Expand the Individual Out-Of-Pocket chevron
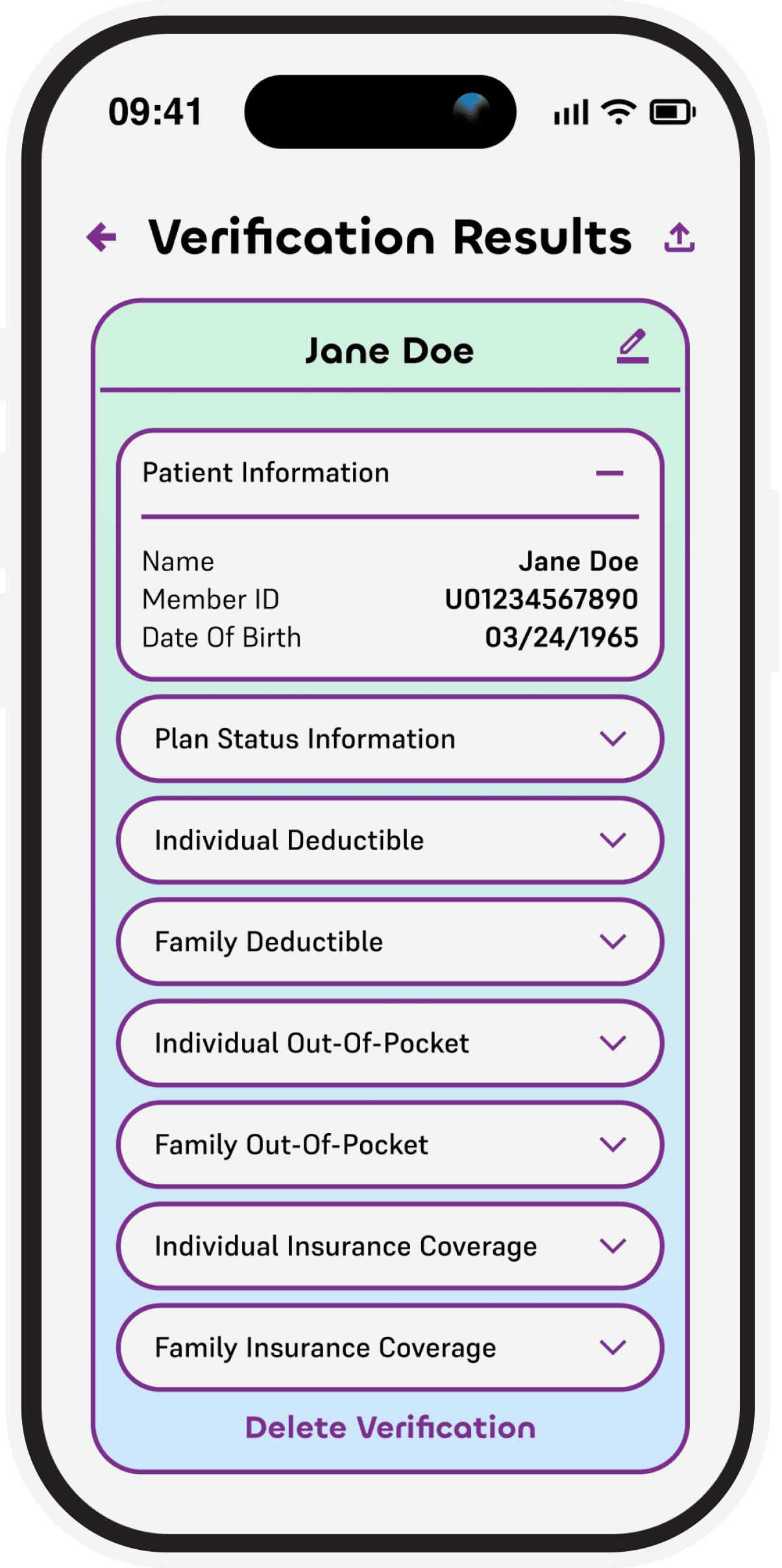782x1568 pixels. point(613,1043)
